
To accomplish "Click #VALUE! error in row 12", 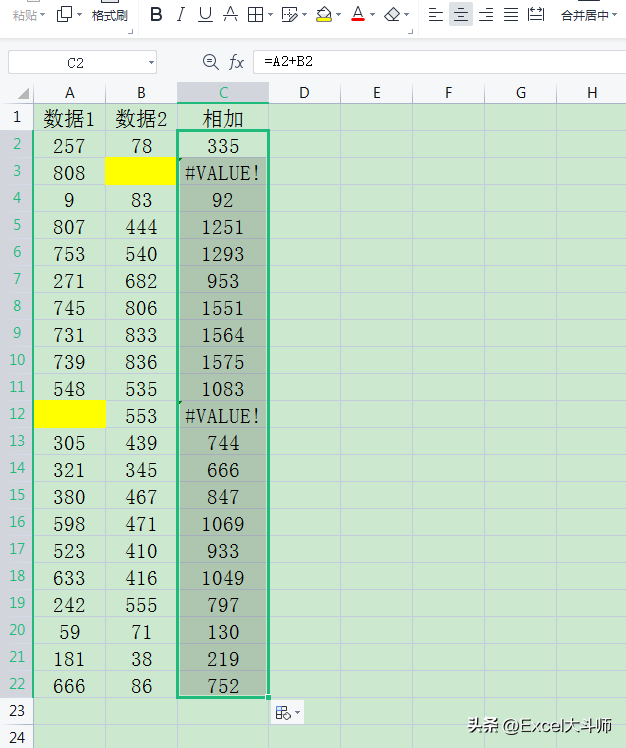I will [x=223, y=415].
